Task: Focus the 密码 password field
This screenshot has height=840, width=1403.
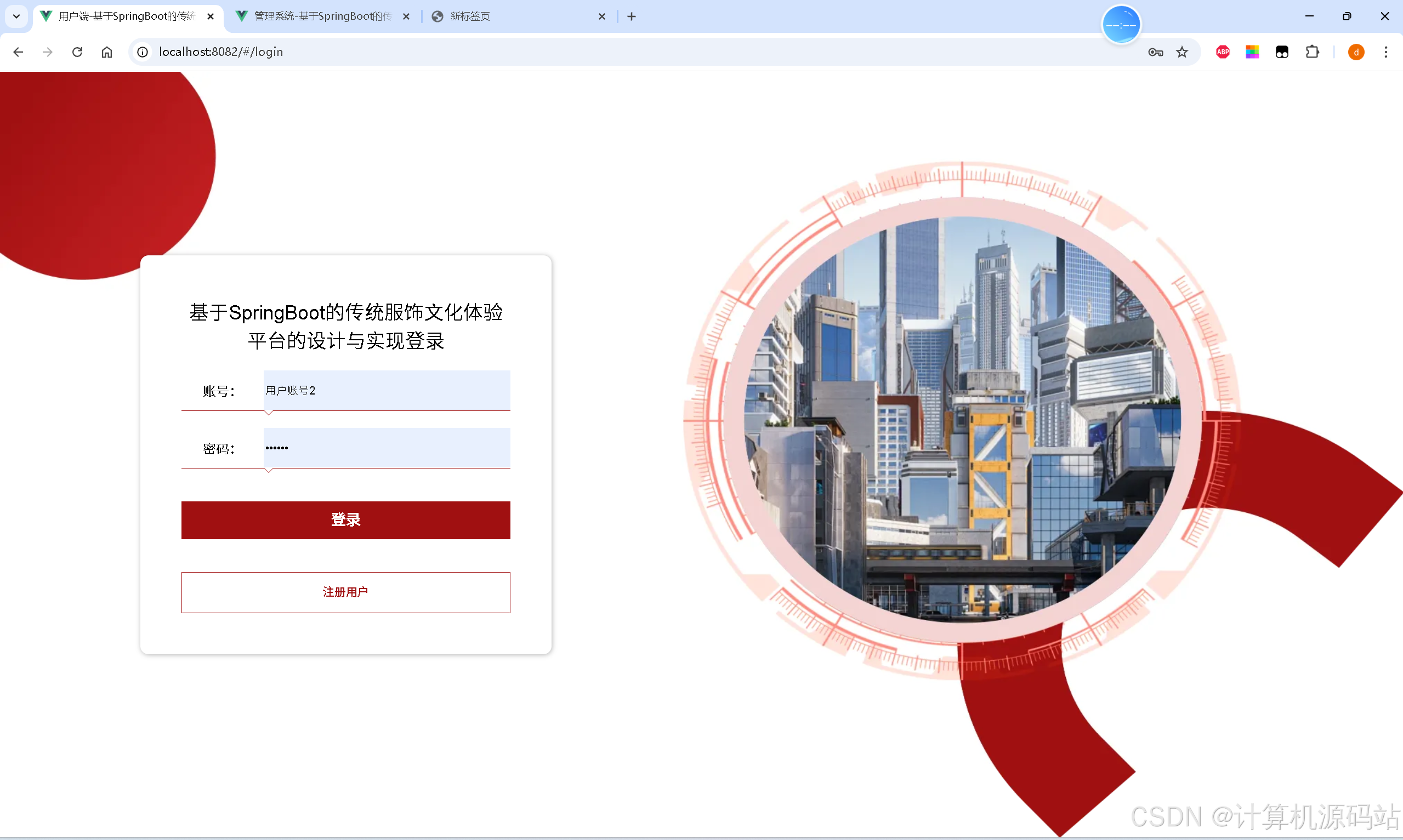Action: [x=386, y=448]
